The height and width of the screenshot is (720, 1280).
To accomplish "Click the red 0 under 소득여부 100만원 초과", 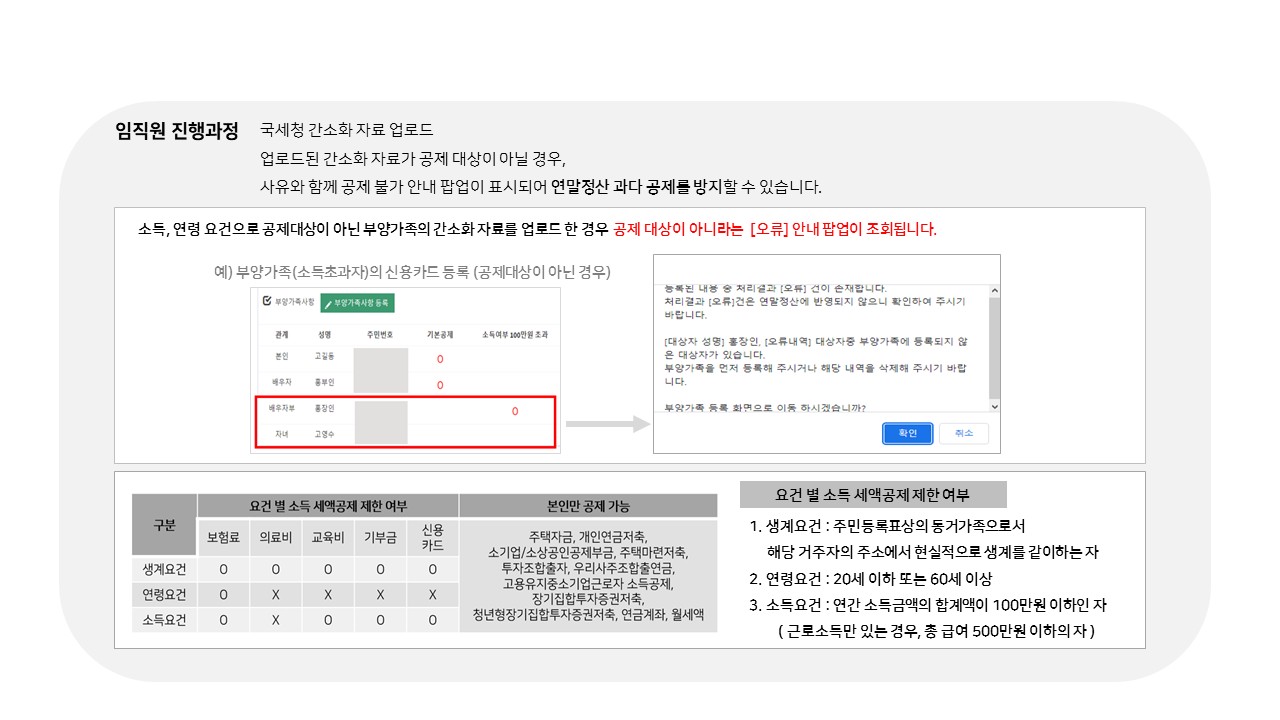I will (x=515, y=410).
